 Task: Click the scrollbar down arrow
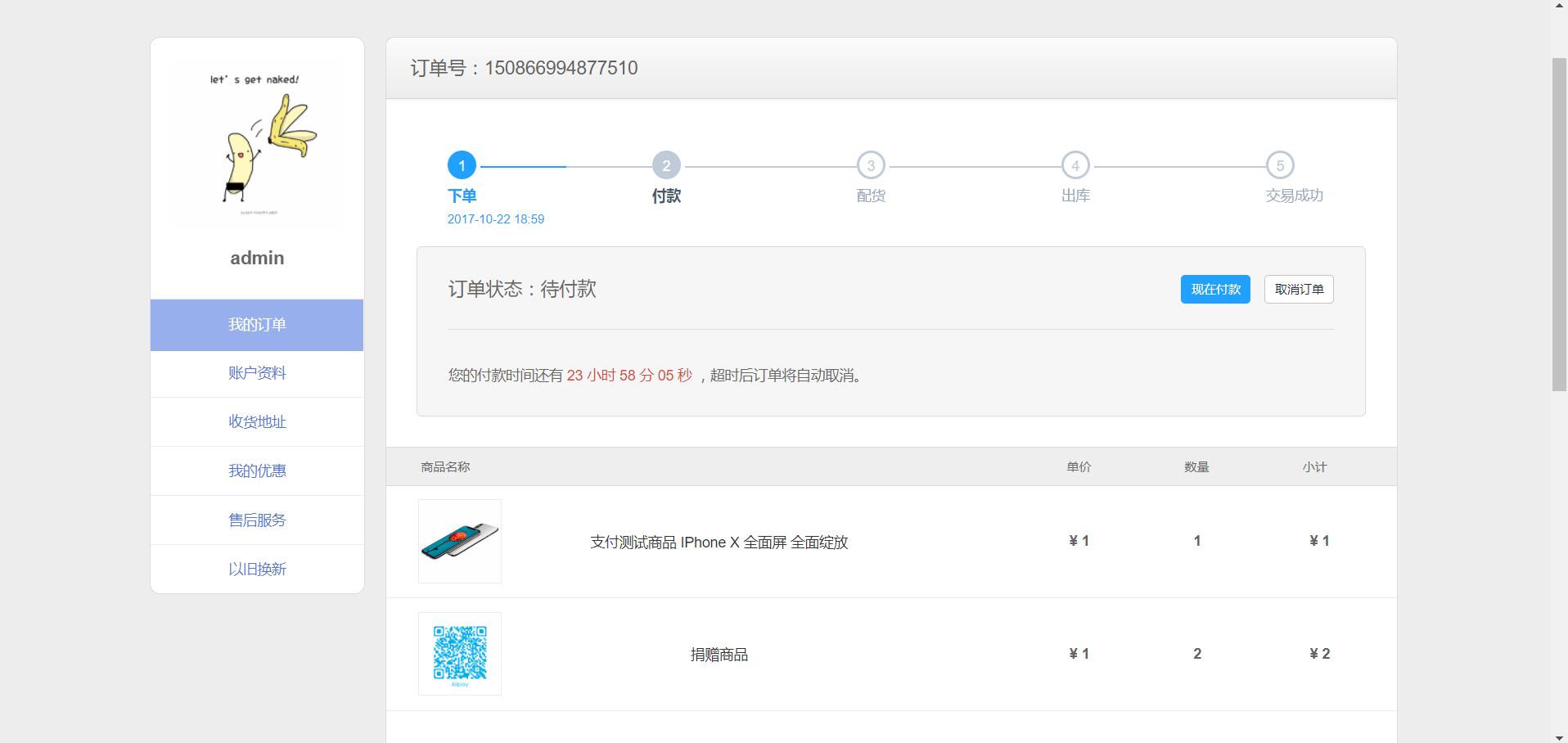[1559, 737]
